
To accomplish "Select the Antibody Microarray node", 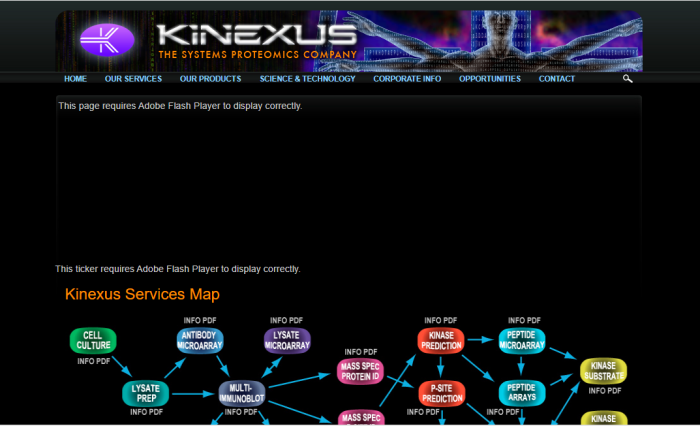I will click(x=200, y=341).
